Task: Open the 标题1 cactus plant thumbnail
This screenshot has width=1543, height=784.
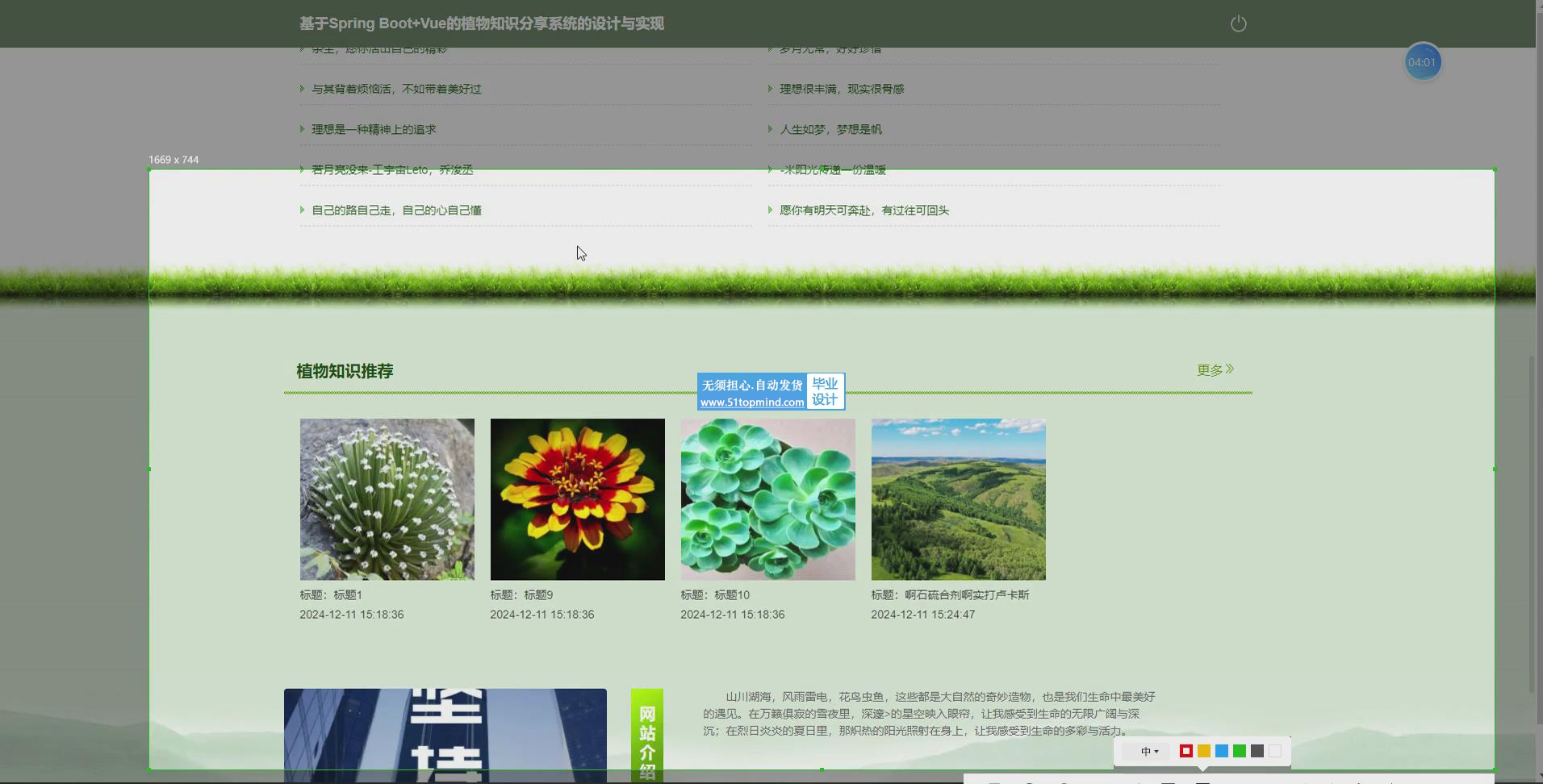Action: [387, 499]
